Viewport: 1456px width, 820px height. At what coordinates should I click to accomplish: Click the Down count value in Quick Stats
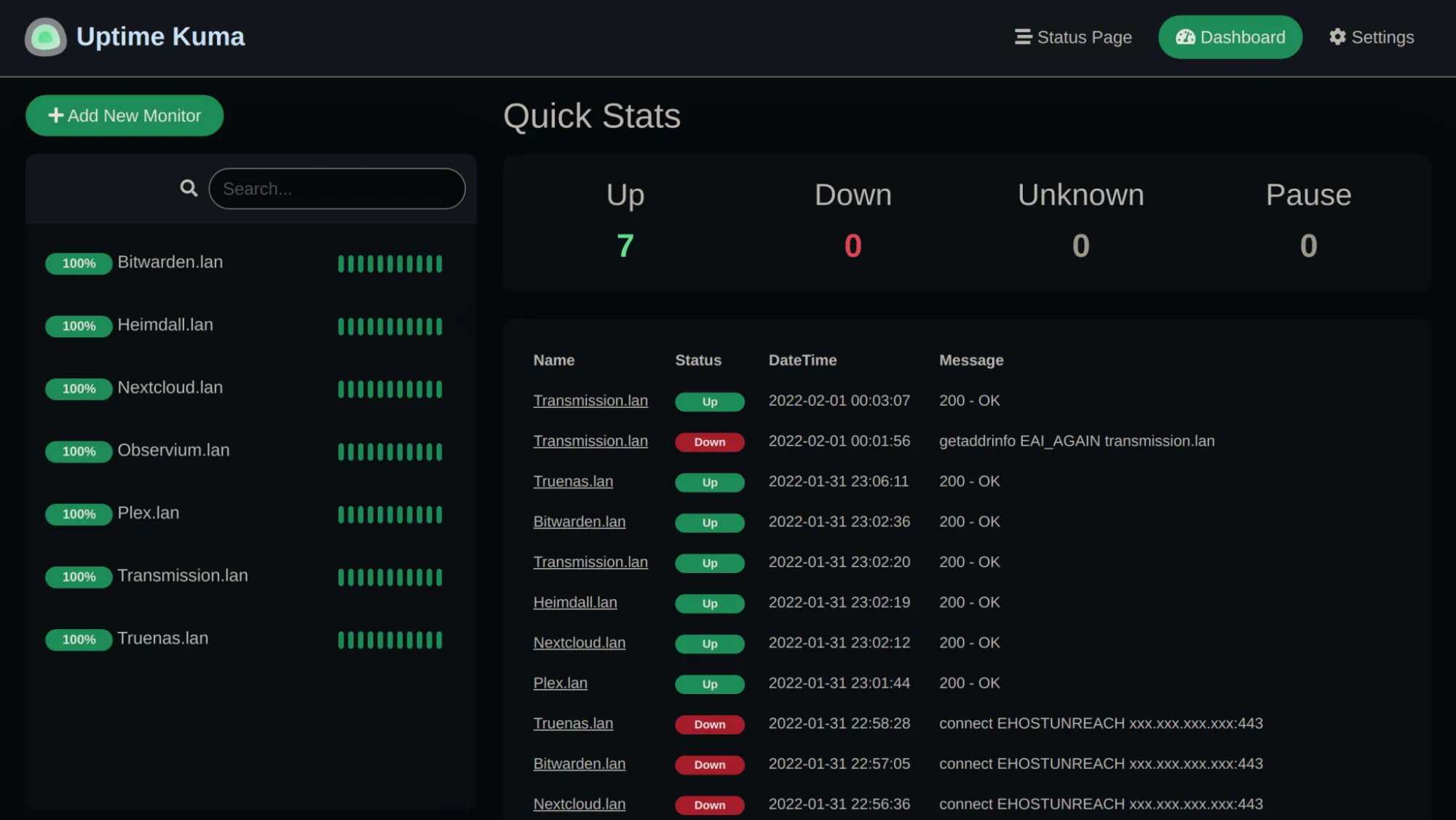pyautogui.click(x=853, y=245)
